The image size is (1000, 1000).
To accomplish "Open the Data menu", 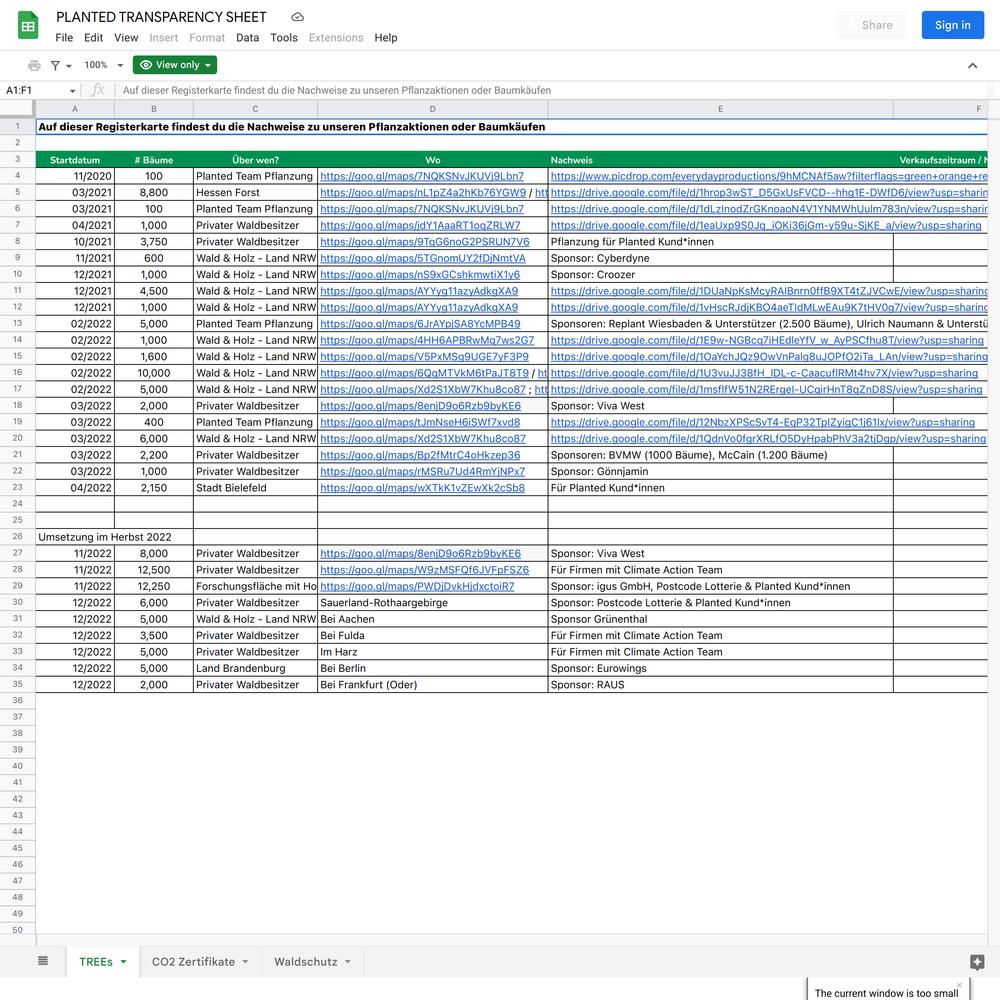I will 247,38.
